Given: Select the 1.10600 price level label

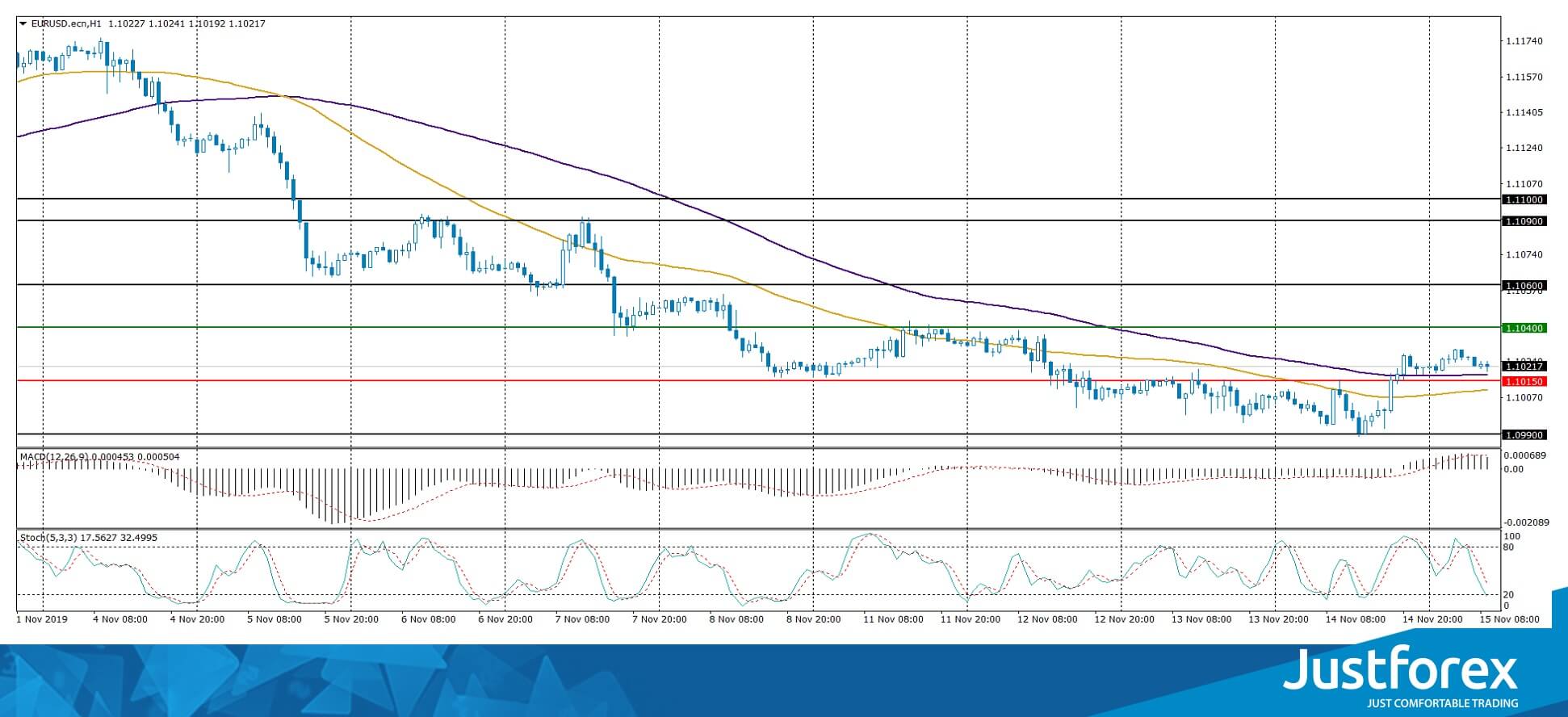Looking at the screenshot, I should pos(1524,286).
